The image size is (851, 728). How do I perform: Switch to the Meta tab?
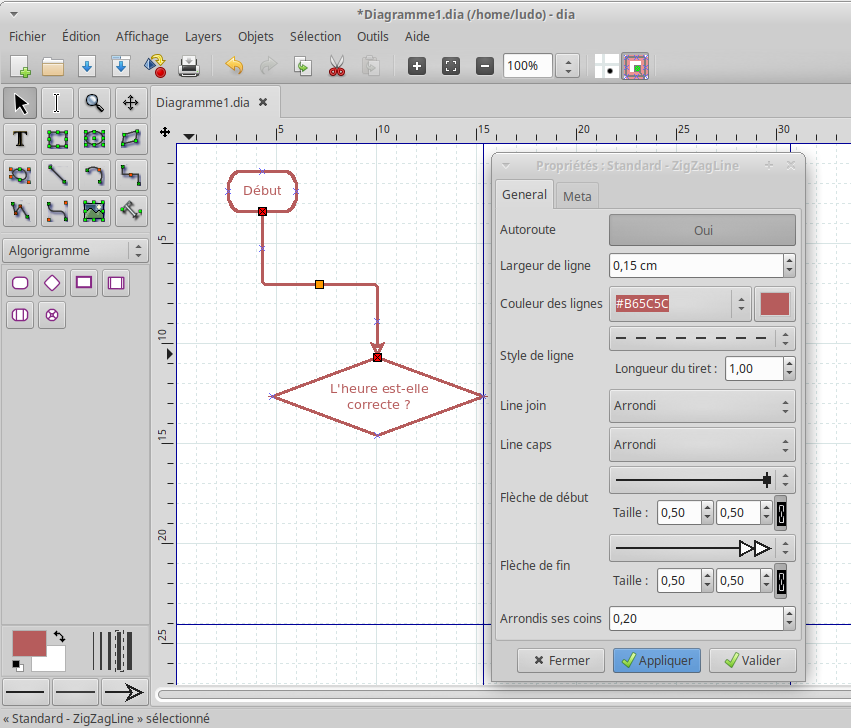click(577, 196)
